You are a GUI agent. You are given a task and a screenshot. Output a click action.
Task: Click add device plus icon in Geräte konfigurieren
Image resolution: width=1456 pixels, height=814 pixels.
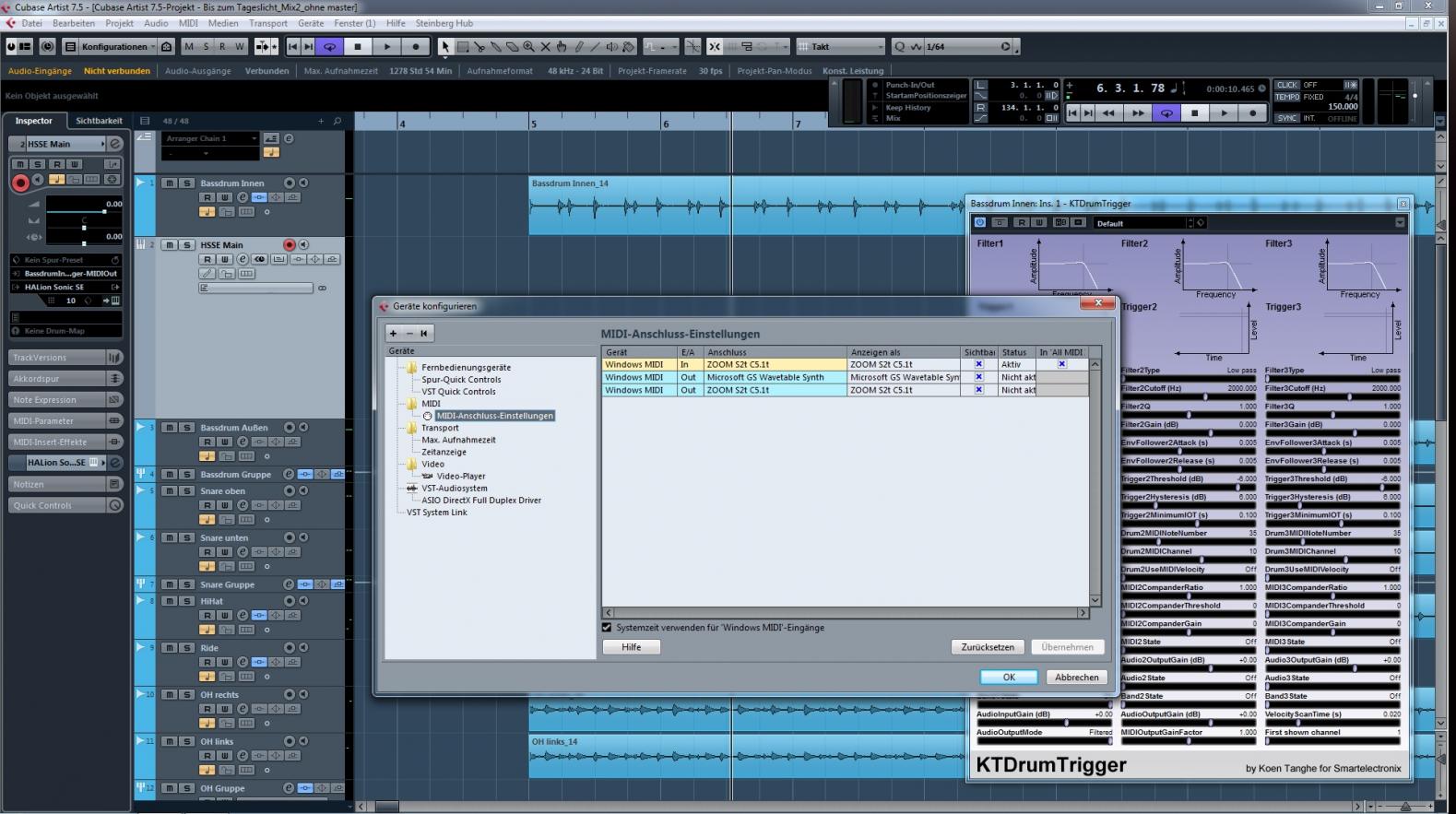click(394, 334)
